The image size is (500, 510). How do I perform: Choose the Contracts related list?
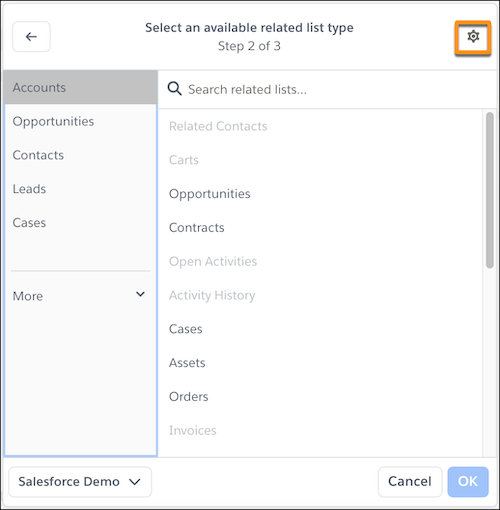coord(197,228)
